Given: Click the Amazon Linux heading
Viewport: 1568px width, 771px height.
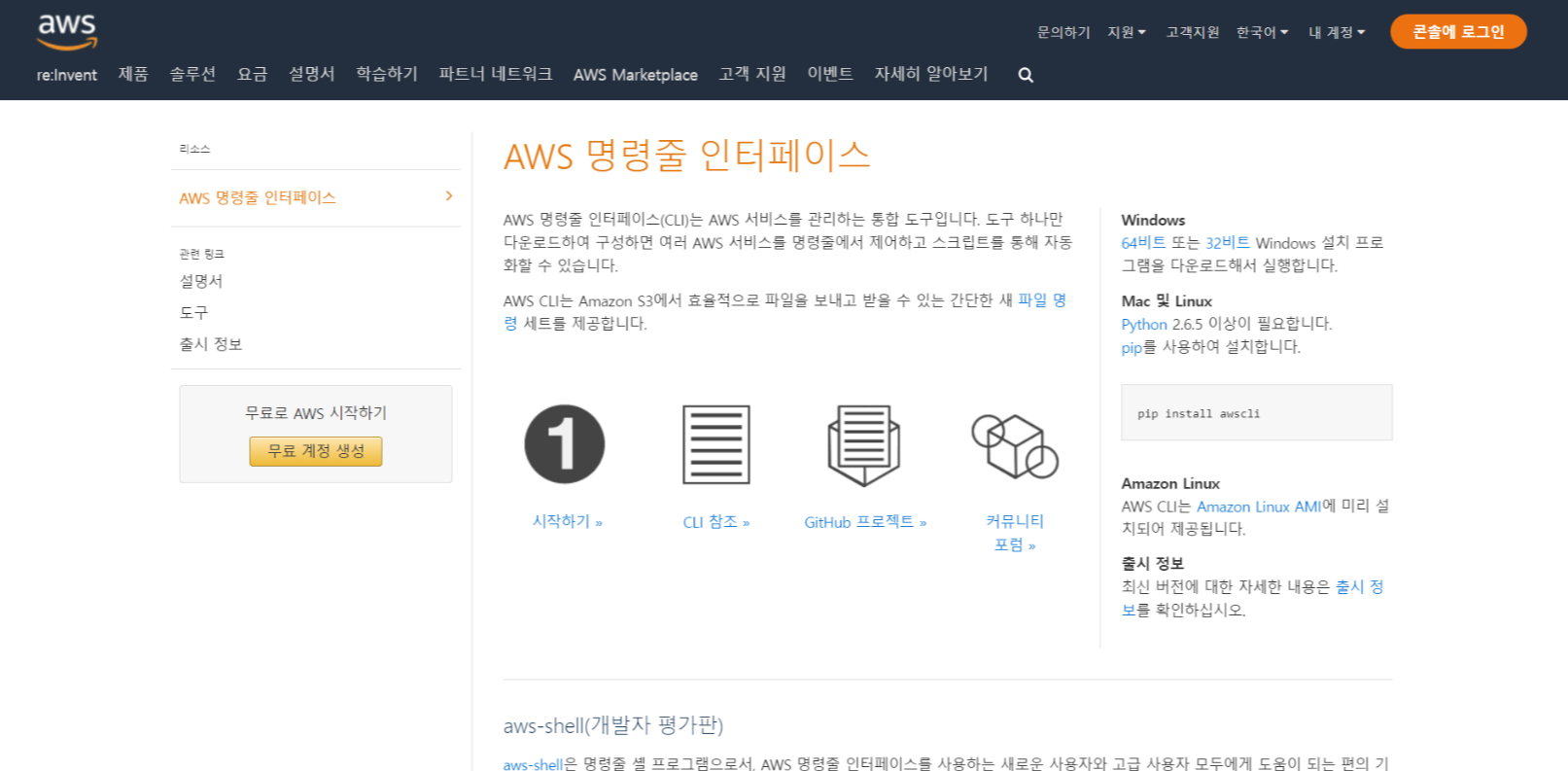Looking at the screenshot, I should coord(1170,483).
